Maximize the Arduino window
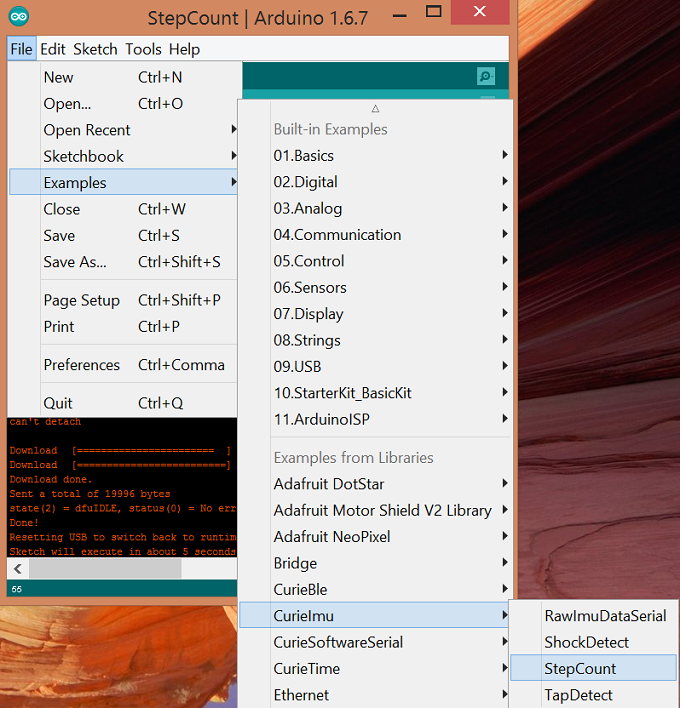 tap(433, 12)
